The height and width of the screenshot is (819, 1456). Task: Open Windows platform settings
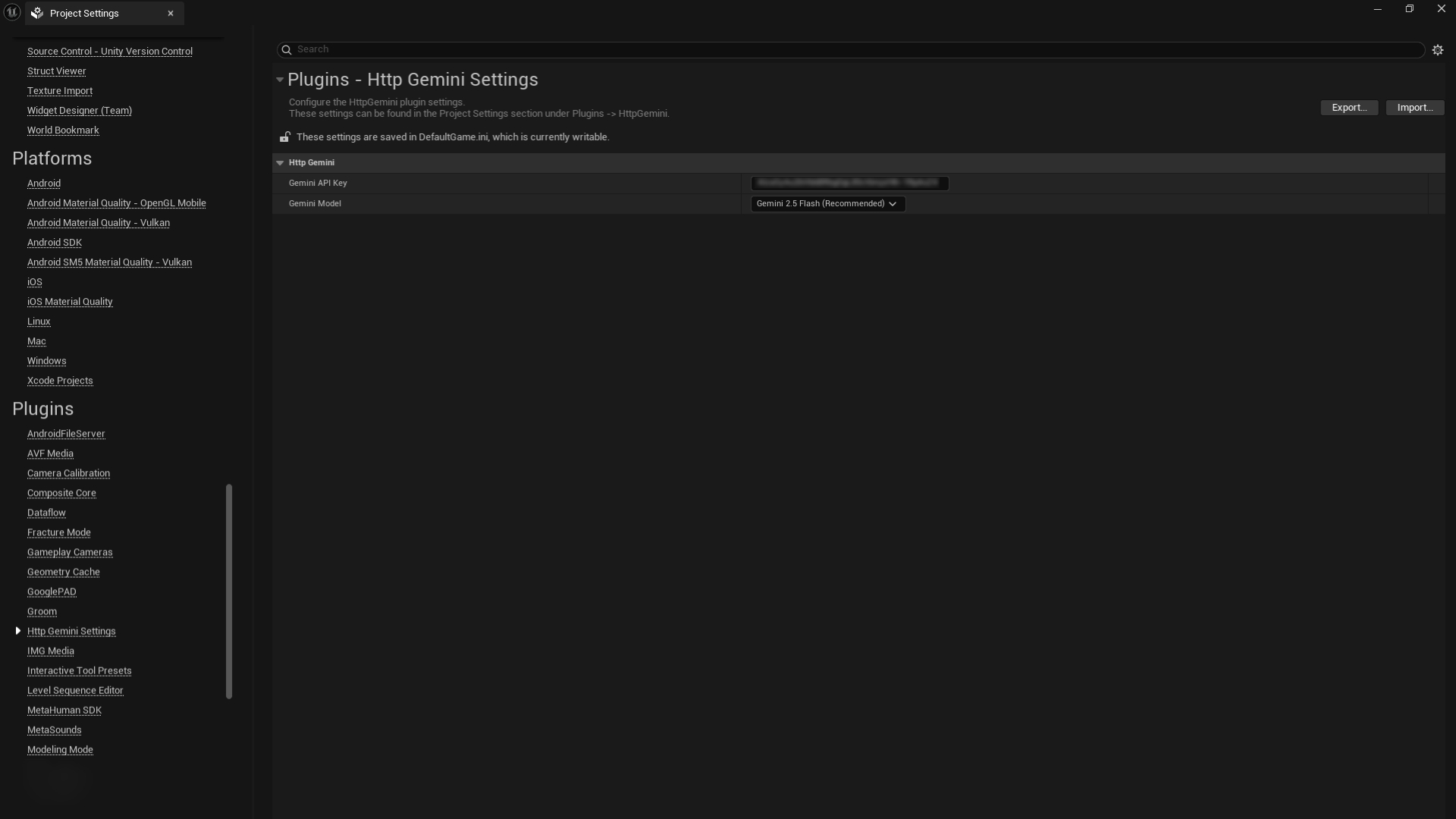(x=47, y=361)
